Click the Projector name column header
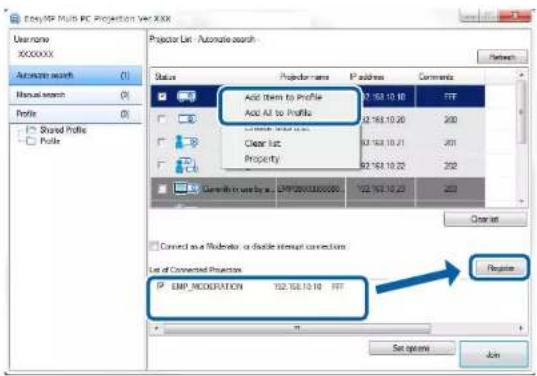Viewport: 537px width, 376px height. (x=304, y=77)
